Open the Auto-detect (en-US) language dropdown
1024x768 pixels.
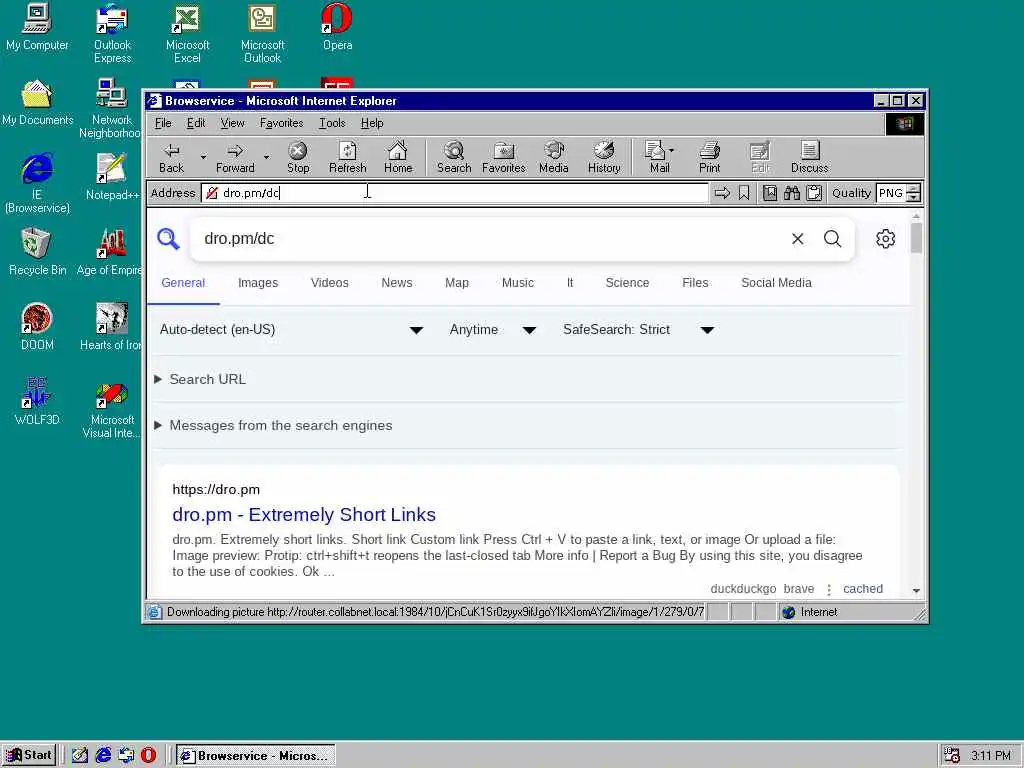click(x=291, y=330)
